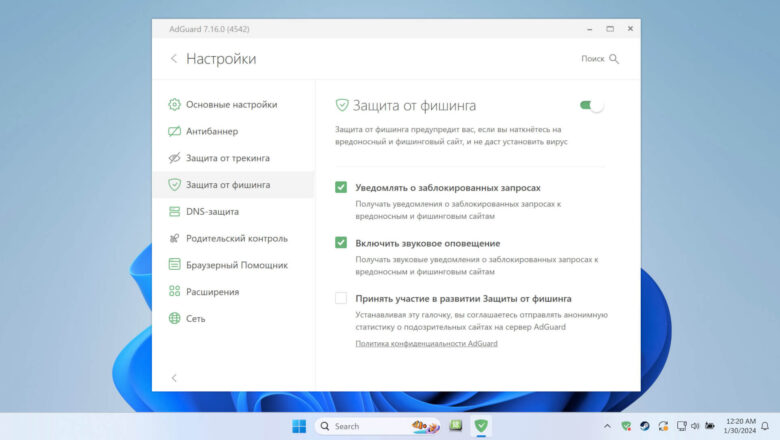
Task: Click the Поиск search label
Action: click(x=592, y=59)
